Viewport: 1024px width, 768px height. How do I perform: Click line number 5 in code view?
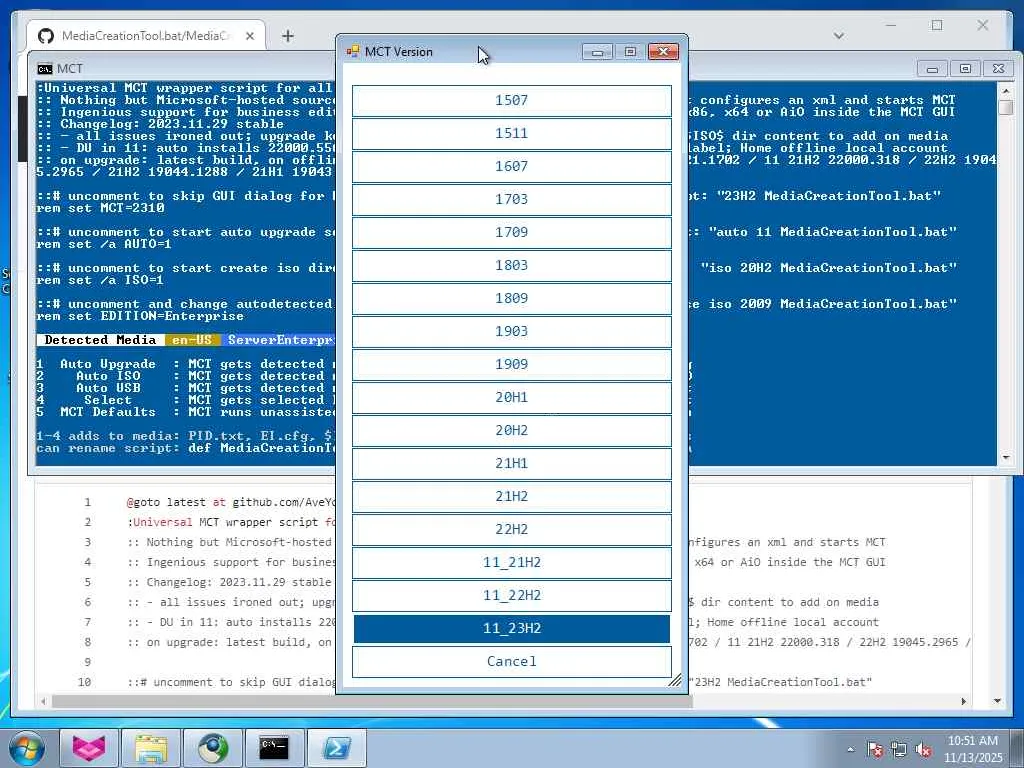click(x=88, y=583)
